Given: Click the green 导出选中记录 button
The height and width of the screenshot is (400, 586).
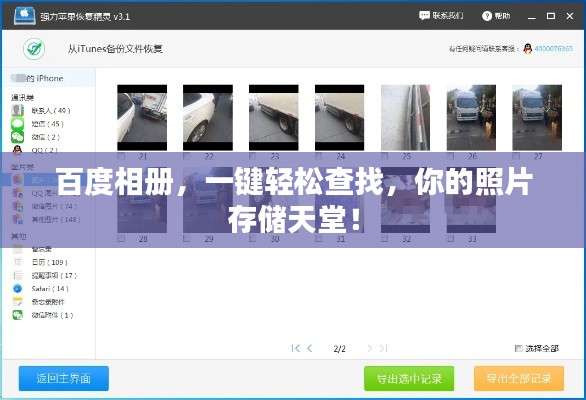Looking at the screenshot, I should point(409,378).
